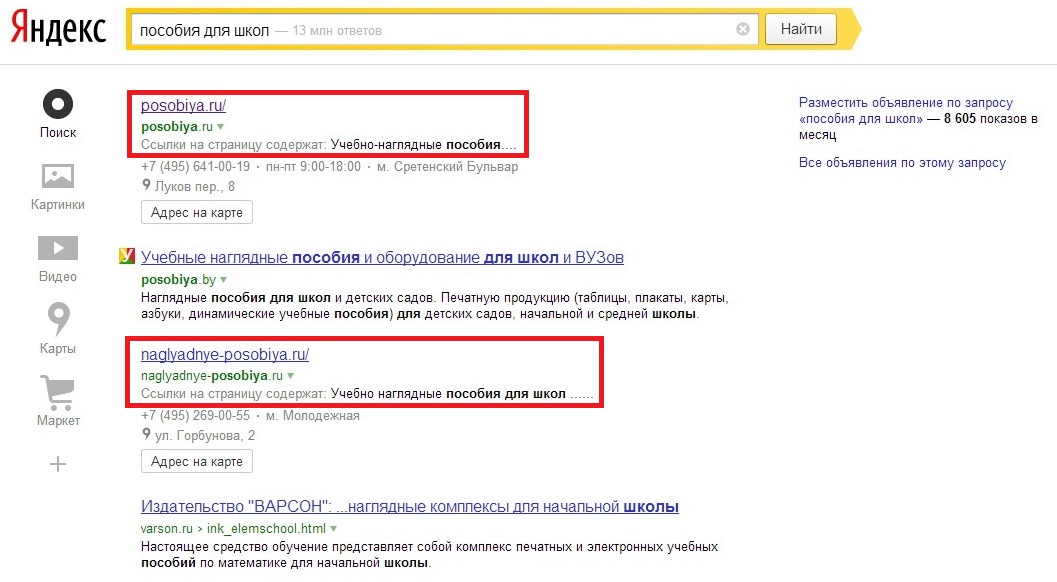Viewport: 1057px width, 582px height.
Task: Click the Yandex logo
Action: (x=58, y=29)
